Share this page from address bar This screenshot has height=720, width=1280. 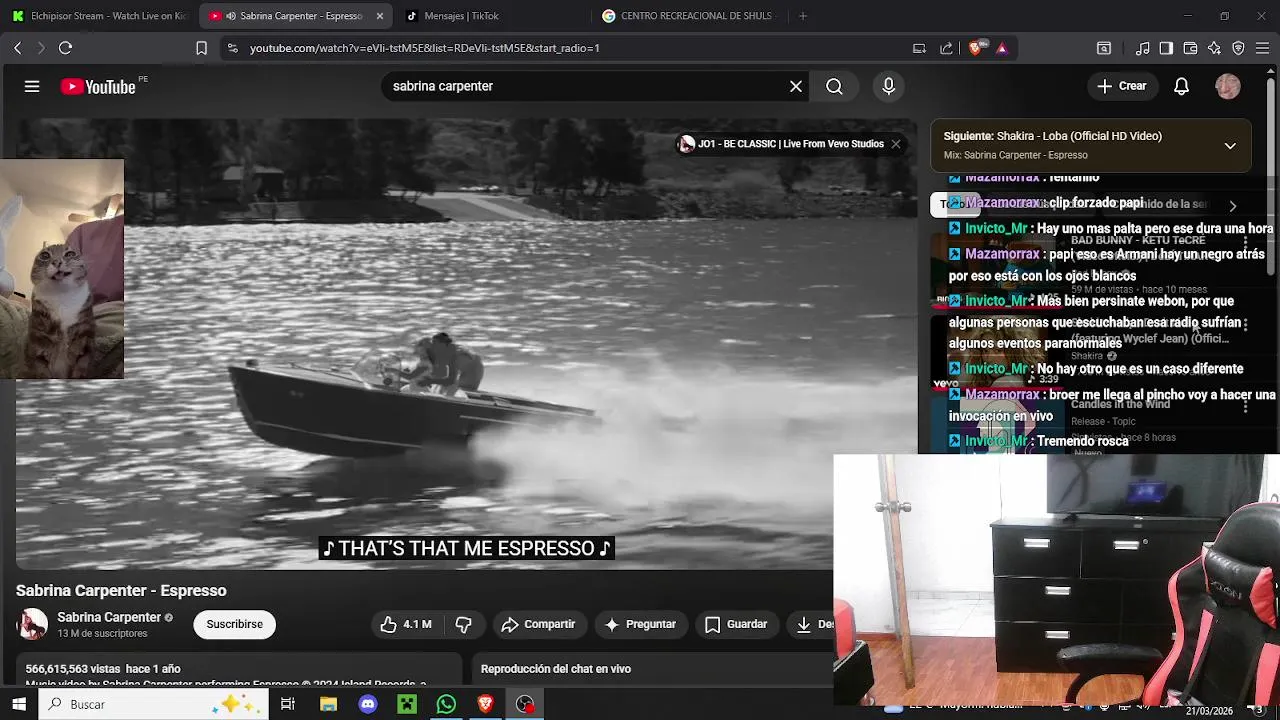point(946,48)
